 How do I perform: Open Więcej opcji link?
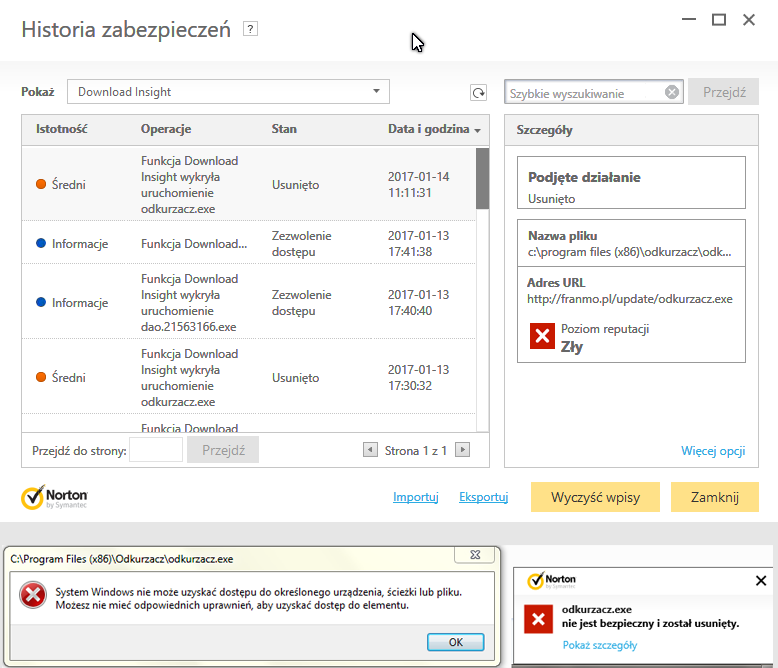point(713,451)
